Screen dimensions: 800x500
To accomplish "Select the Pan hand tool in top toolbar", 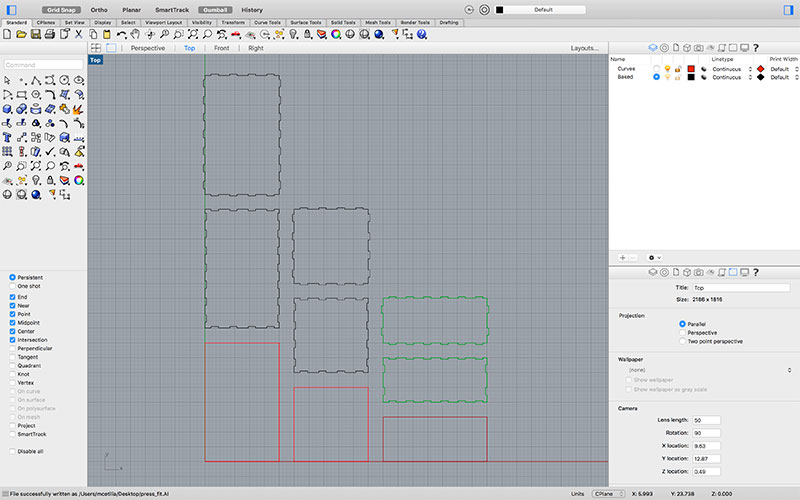I will coord(135,34).
